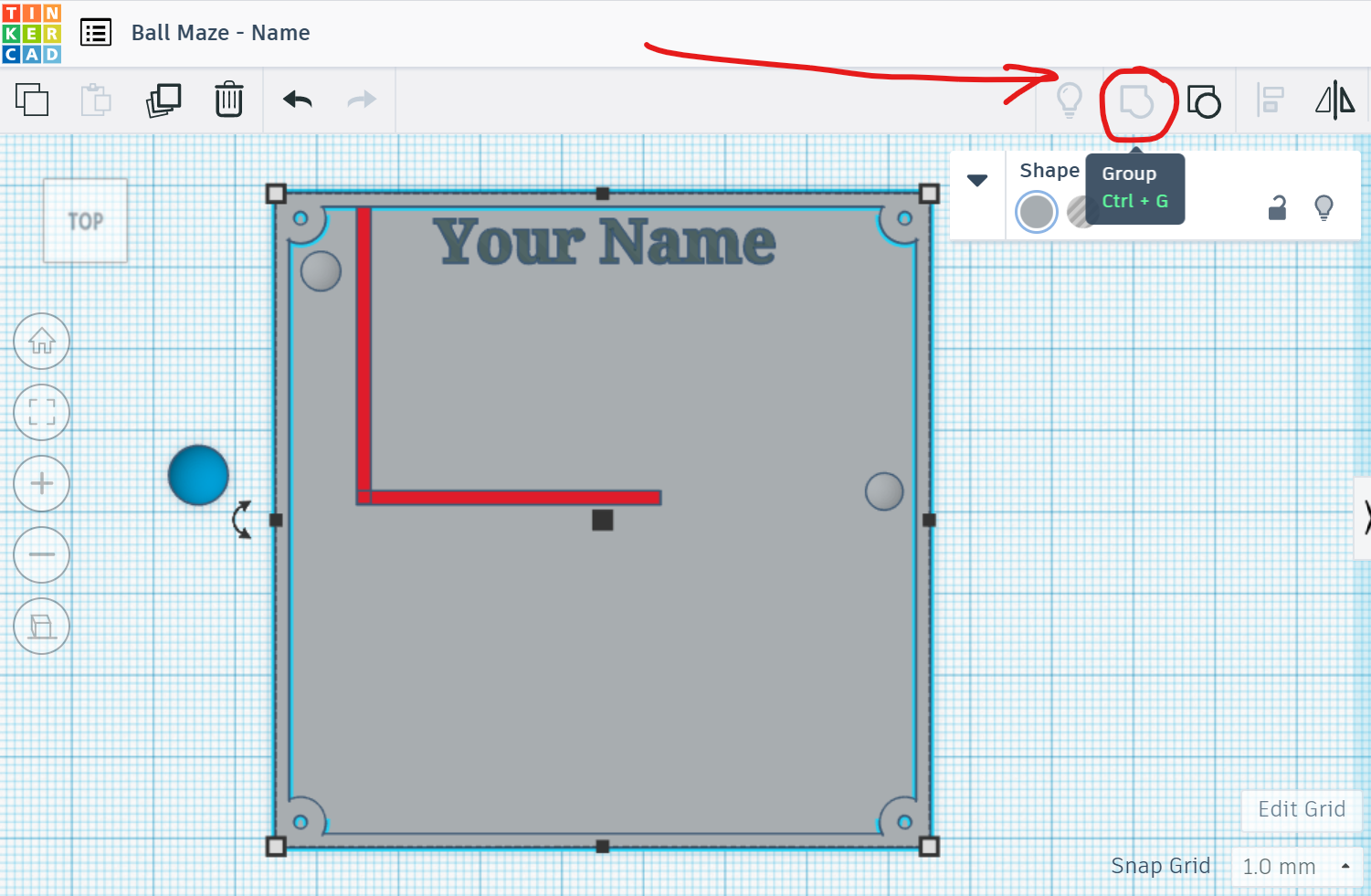Viewport: 1371px width, 896px height.
Task: Open the Align tool
Action: point(1270,100)
